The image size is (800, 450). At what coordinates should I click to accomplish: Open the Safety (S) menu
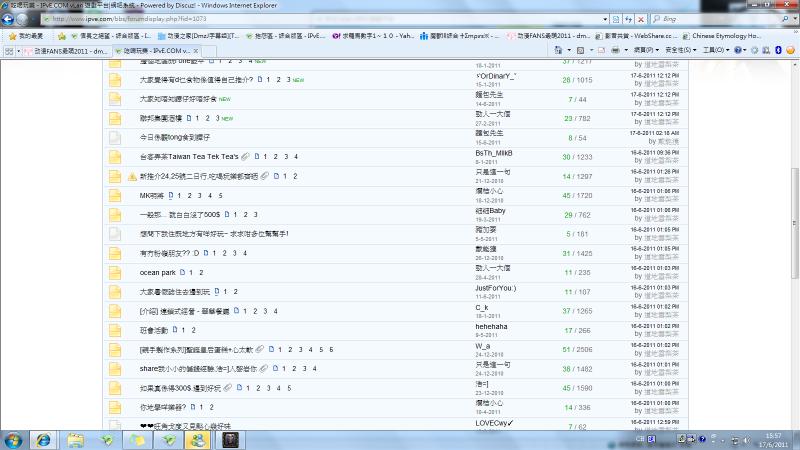681,50
